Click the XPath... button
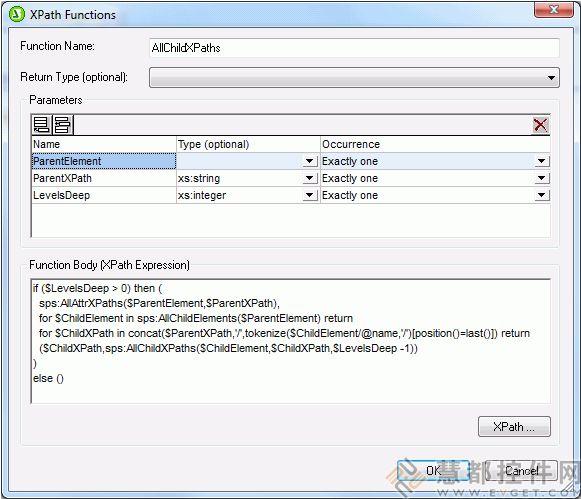The image size is (581, 499). (514, 427)
